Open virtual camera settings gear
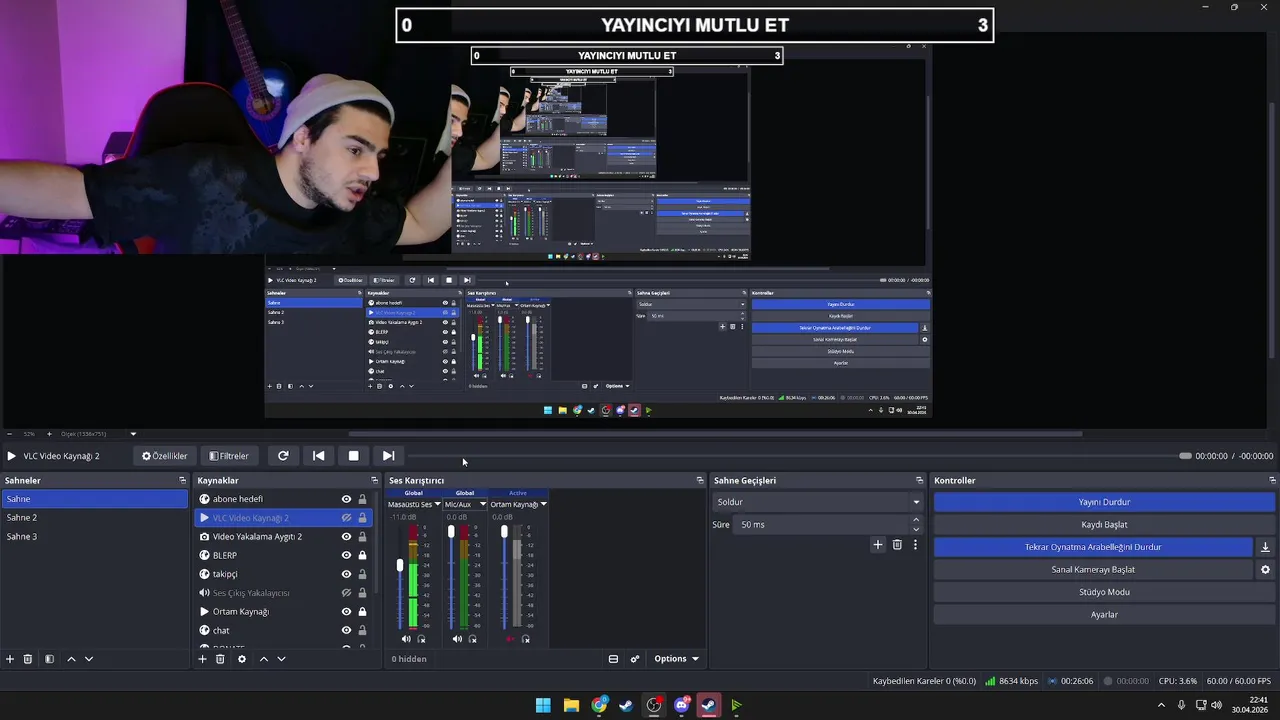Viewport: 1280px width, 720px height. click(1265, 569)
